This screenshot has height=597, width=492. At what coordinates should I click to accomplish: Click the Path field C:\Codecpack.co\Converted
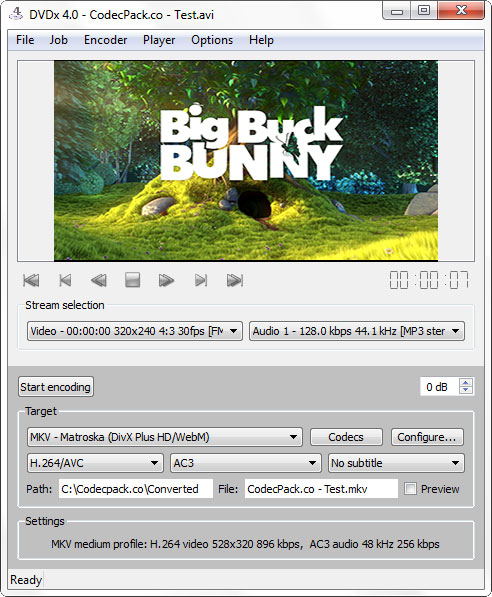(136, 488)
